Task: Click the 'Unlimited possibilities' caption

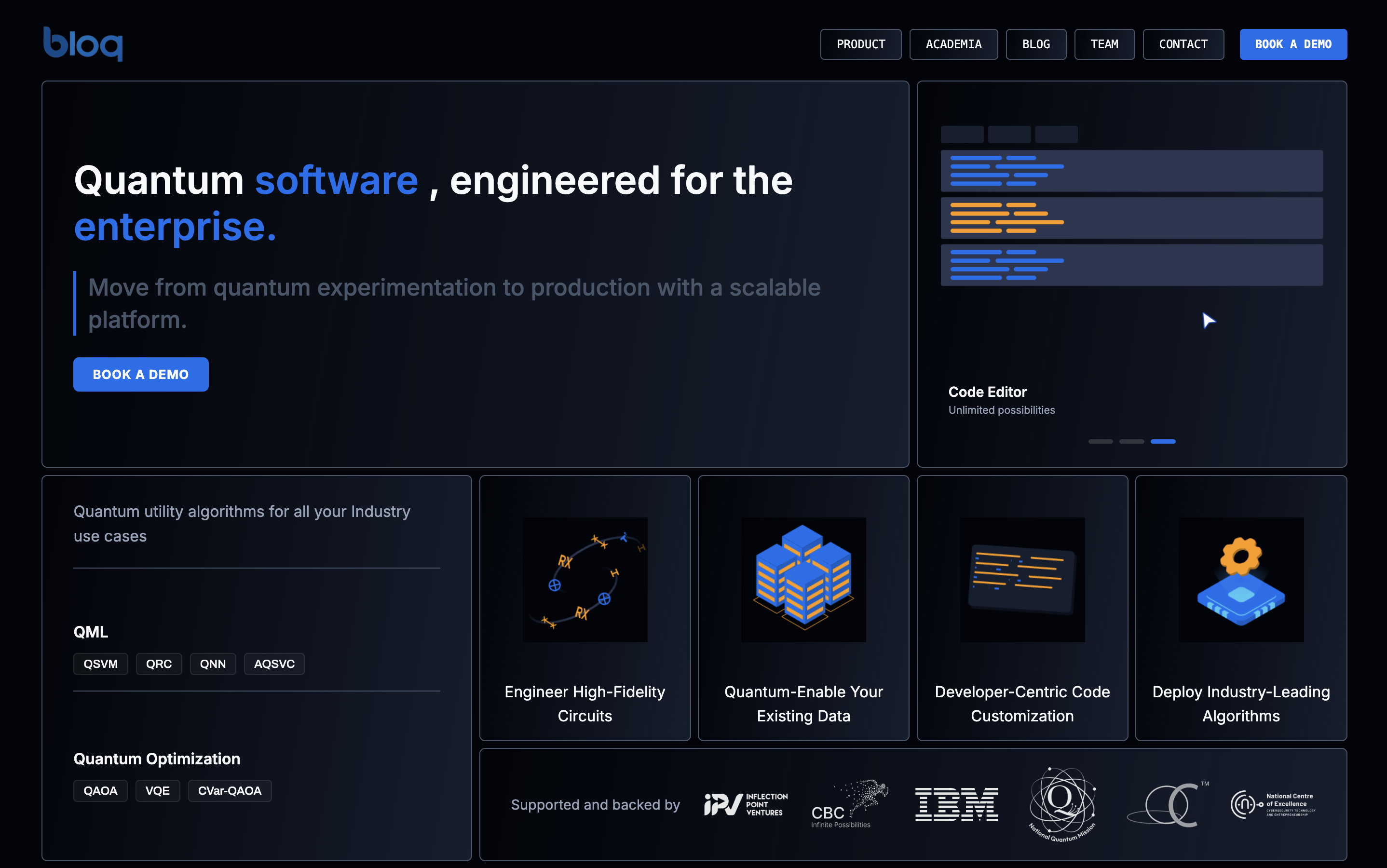Action: tap(1001, 410)
